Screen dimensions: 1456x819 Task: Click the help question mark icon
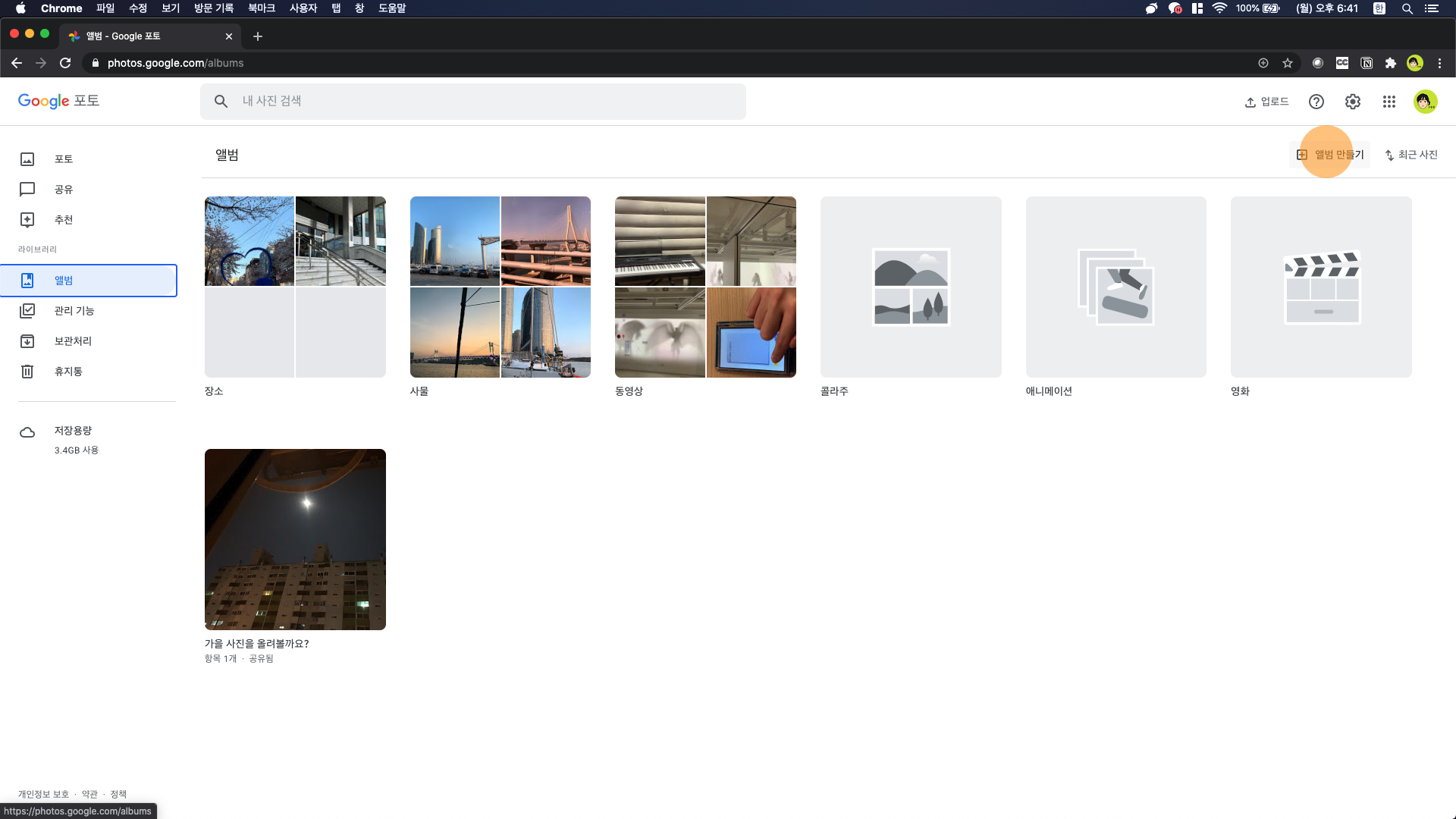(1316, 102)
